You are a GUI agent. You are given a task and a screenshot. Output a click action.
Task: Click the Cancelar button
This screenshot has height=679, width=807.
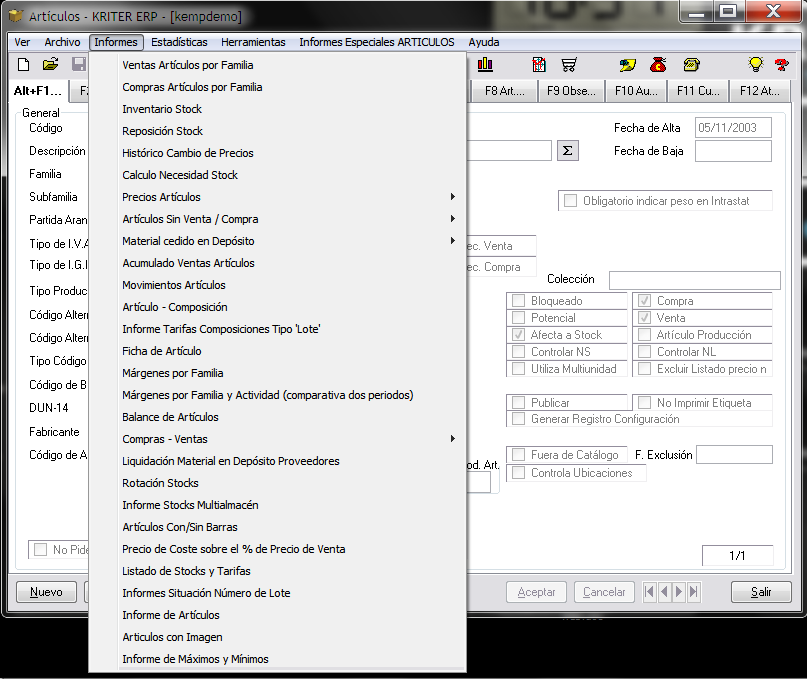pos(604,592)
